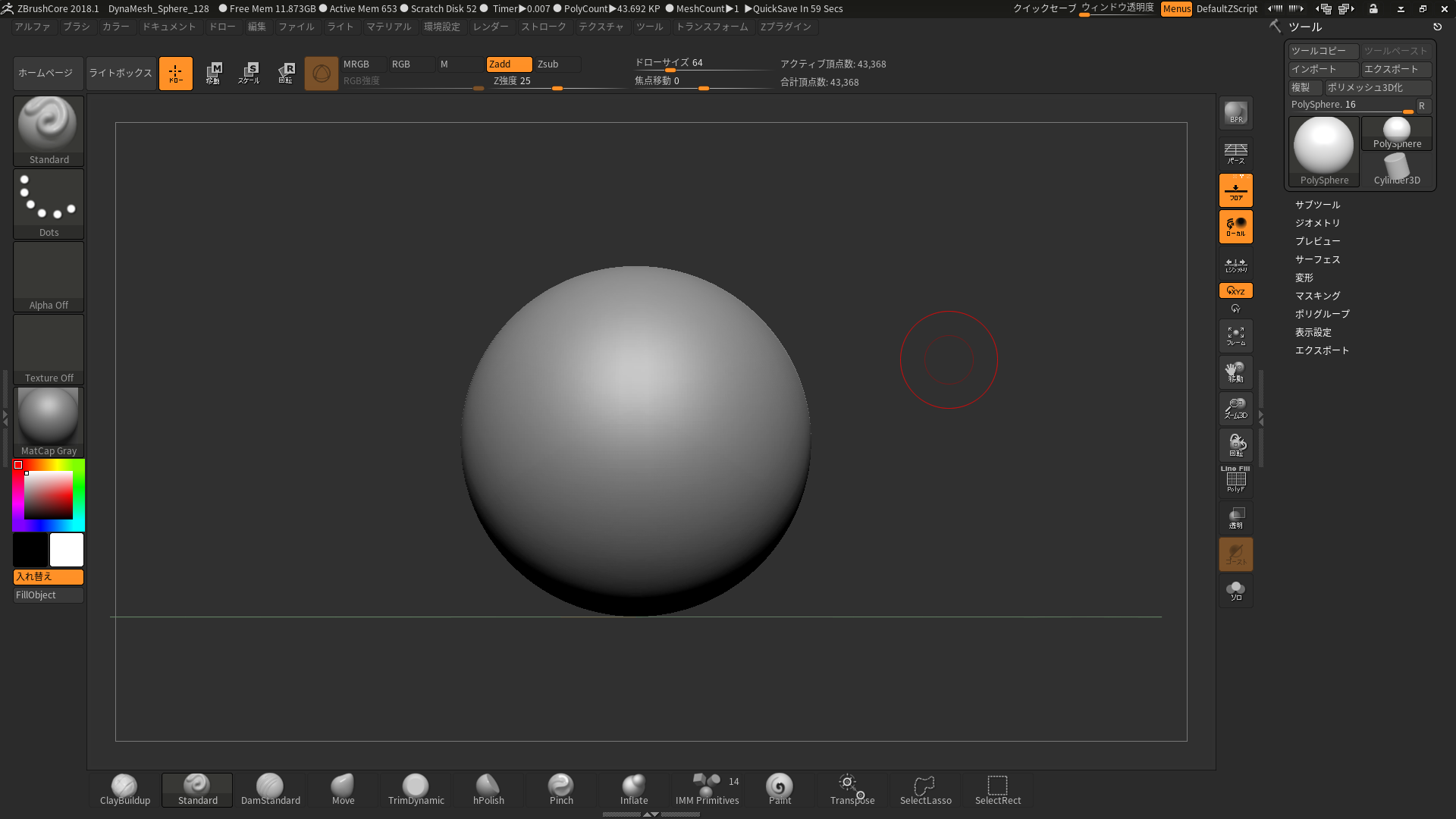The image size is (1456, 819).
Task: Toggle Zsub sculpting mode
Action: coord(548,63)
